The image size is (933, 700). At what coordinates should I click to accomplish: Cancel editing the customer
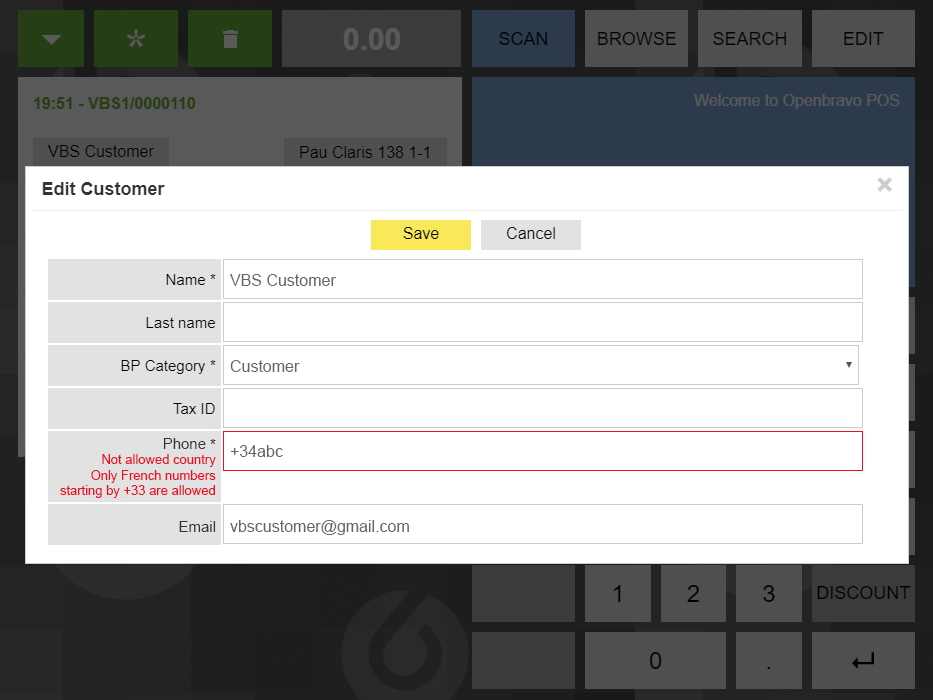[531, 234]
